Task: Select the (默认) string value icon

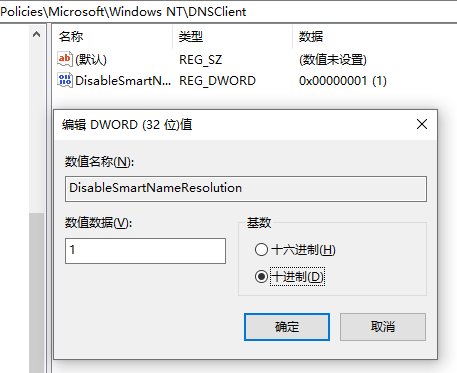Action: point(65,60)
